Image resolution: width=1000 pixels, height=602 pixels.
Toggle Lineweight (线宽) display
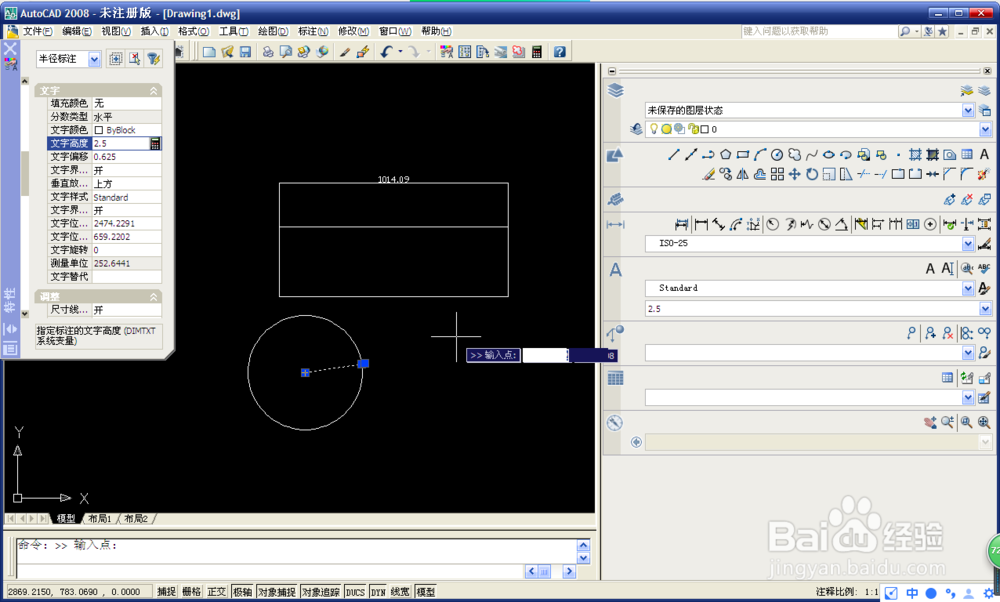click(401, 592)
